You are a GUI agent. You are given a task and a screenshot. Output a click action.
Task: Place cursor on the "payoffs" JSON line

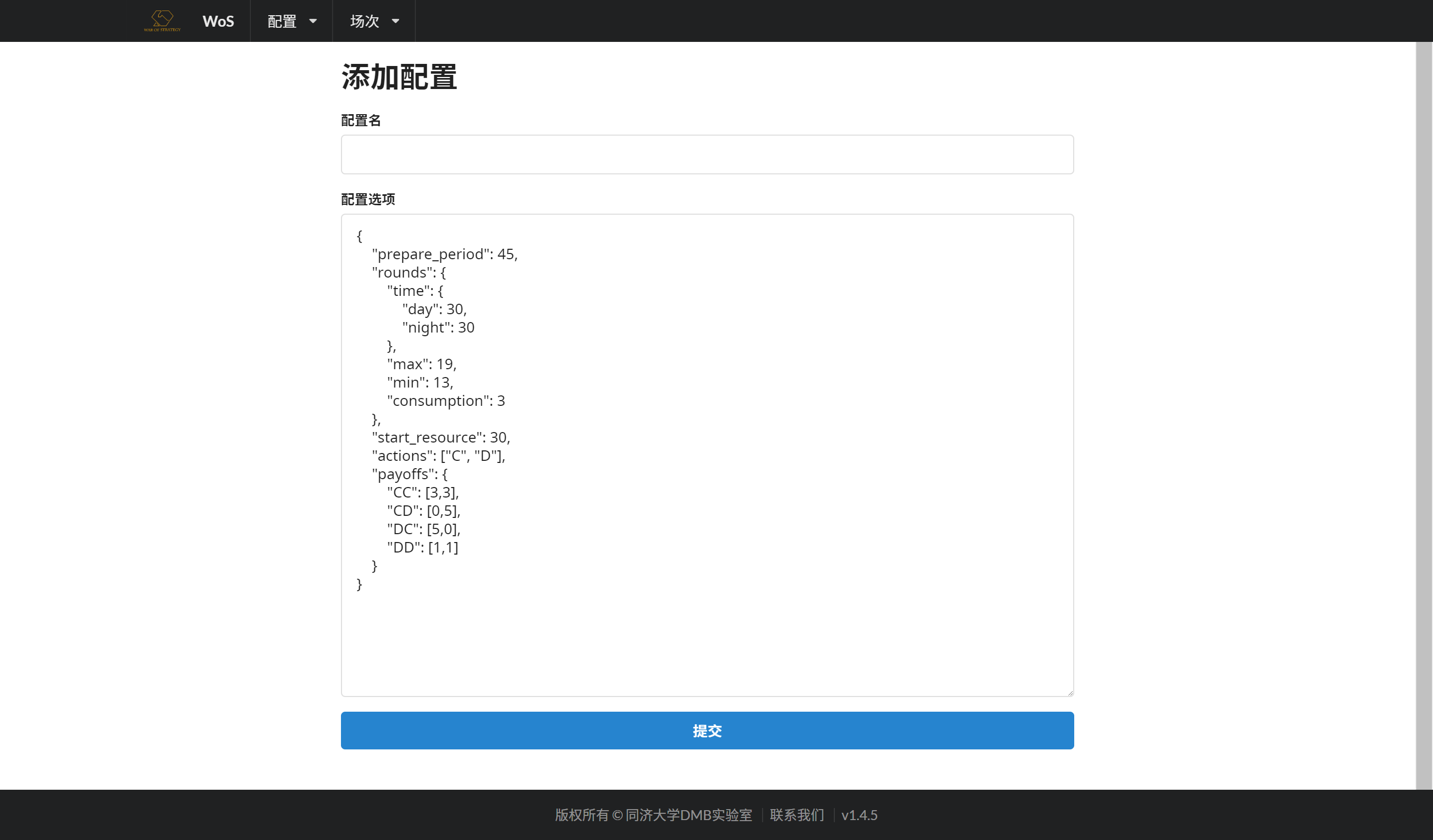[410, 474]
